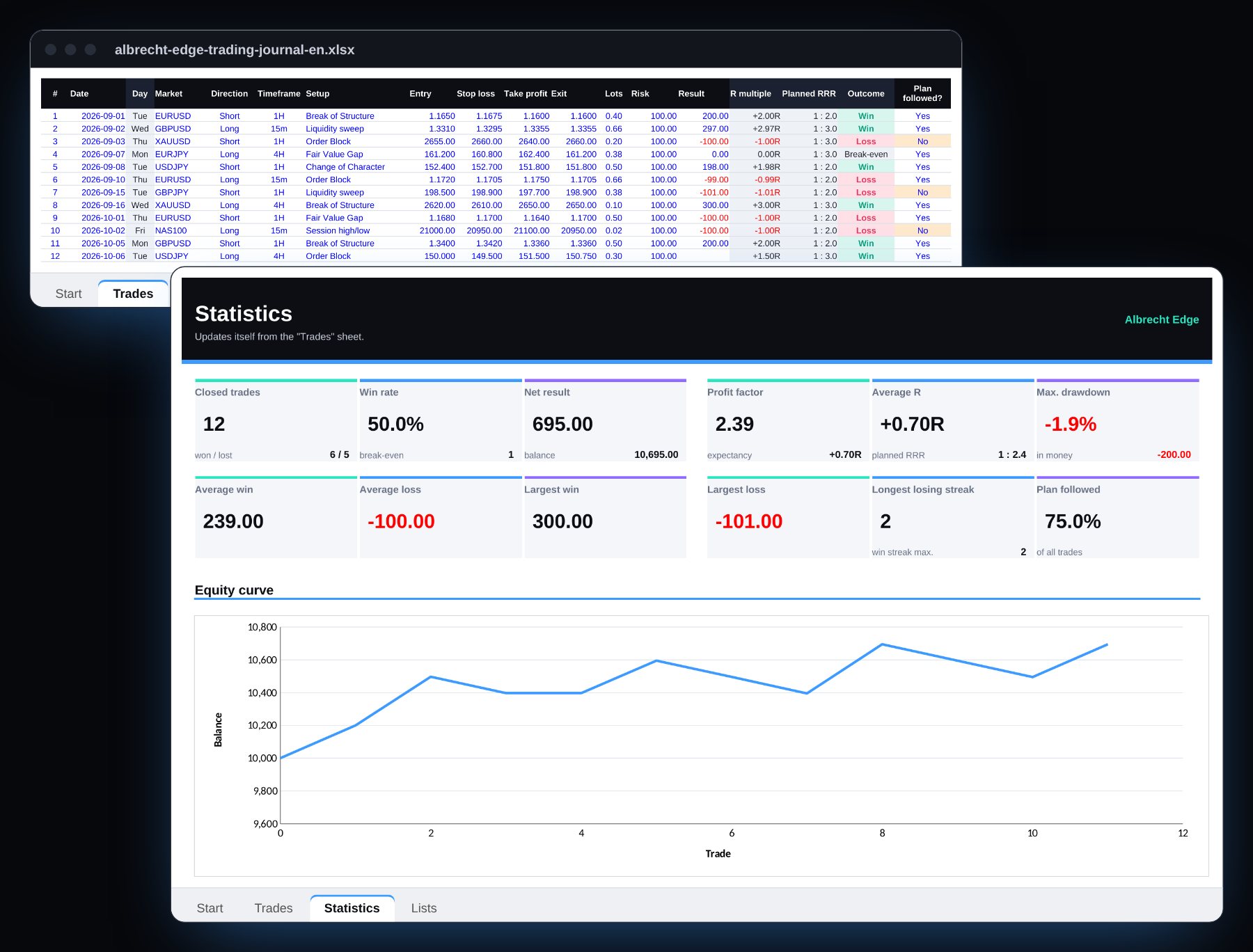Viewport: 1253px width, 952px height.
Task: Select the 2026-09-07 date cell
Action: tap(103, 154)
